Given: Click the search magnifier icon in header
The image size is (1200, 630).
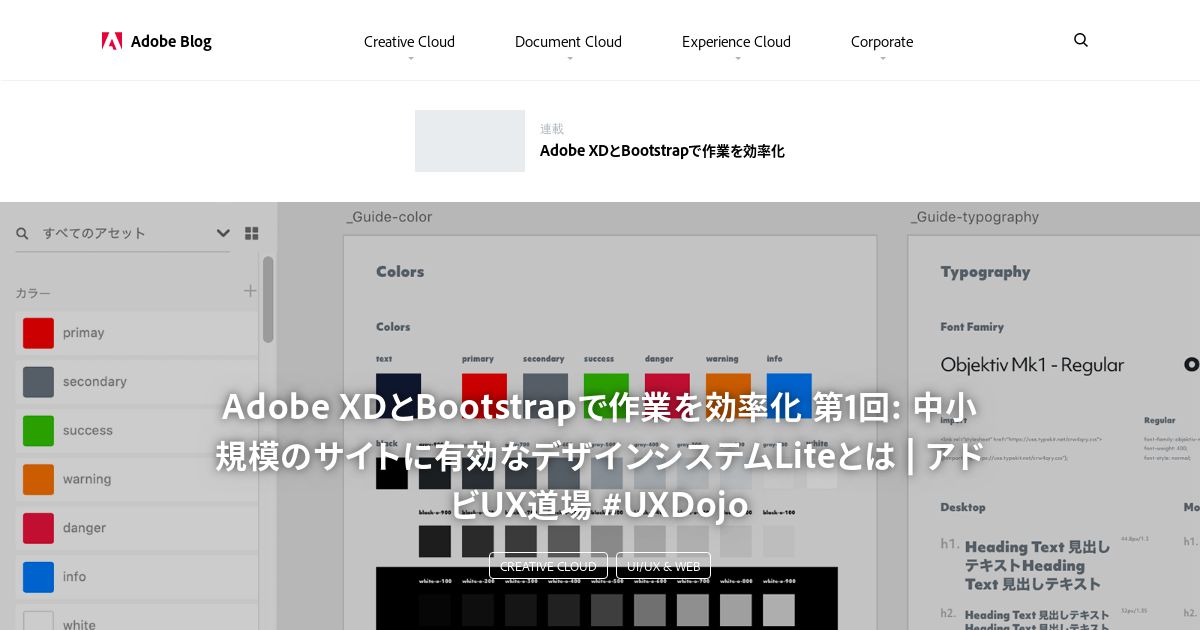Looking at the screenshot, I should 1081,40.
